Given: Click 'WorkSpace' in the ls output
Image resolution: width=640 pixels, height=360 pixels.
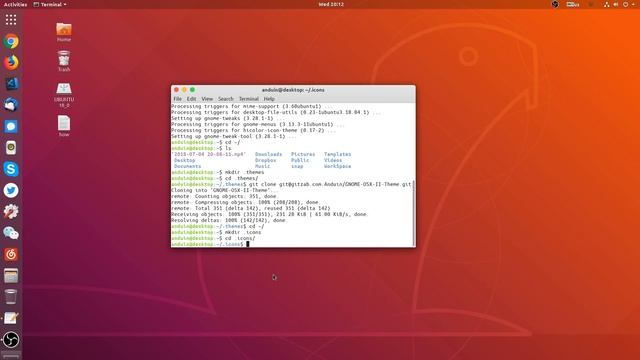Looking at the screenshot, I should (x=338, y=167).
